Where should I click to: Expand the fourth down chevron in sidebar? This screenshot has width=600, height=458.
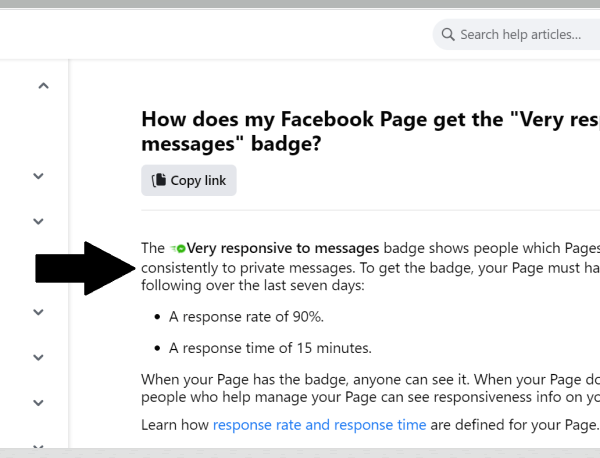click(38, 357)
